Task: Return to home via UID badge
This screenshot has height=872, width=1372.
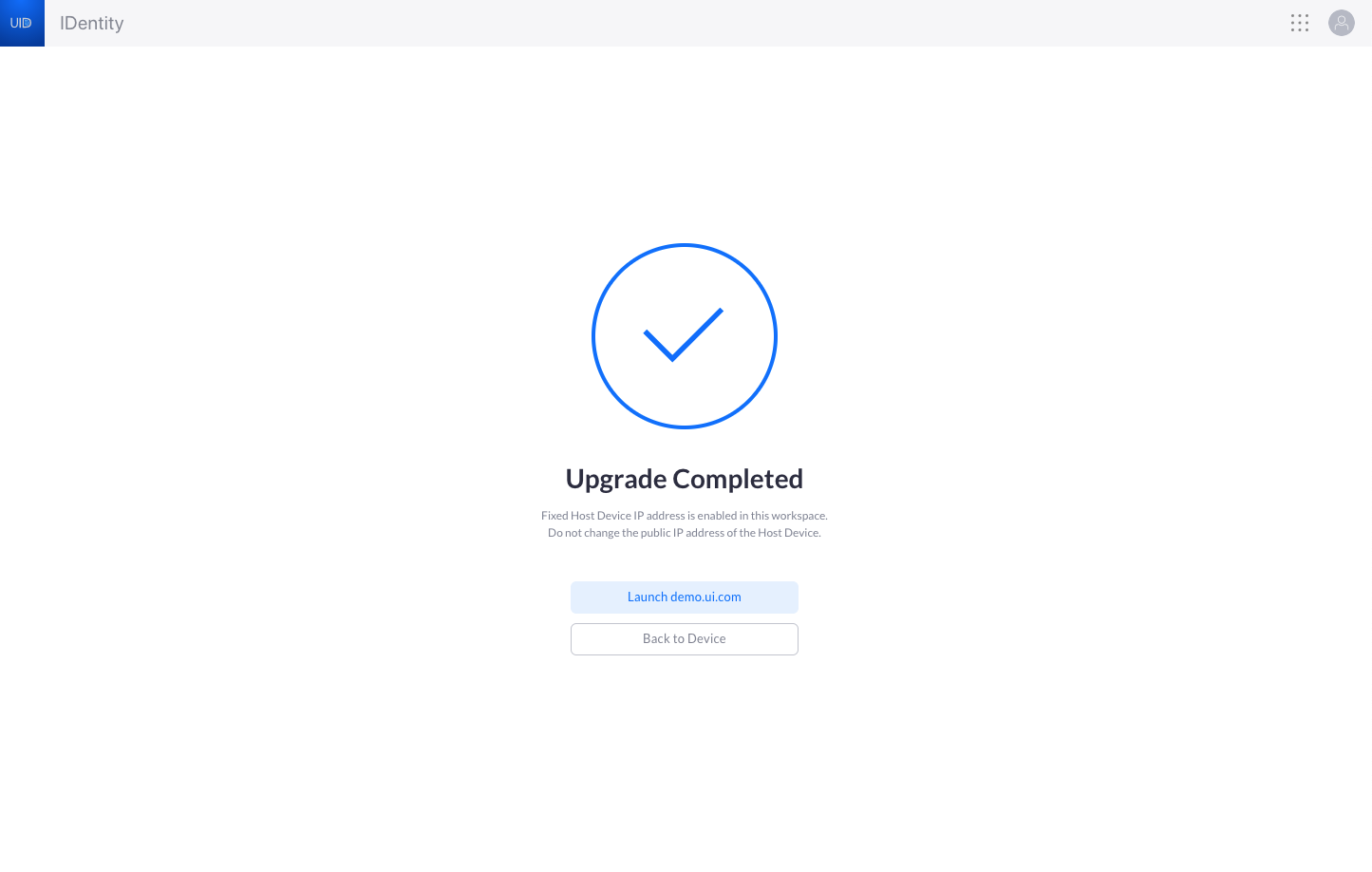Action: [x=22, y=23]
